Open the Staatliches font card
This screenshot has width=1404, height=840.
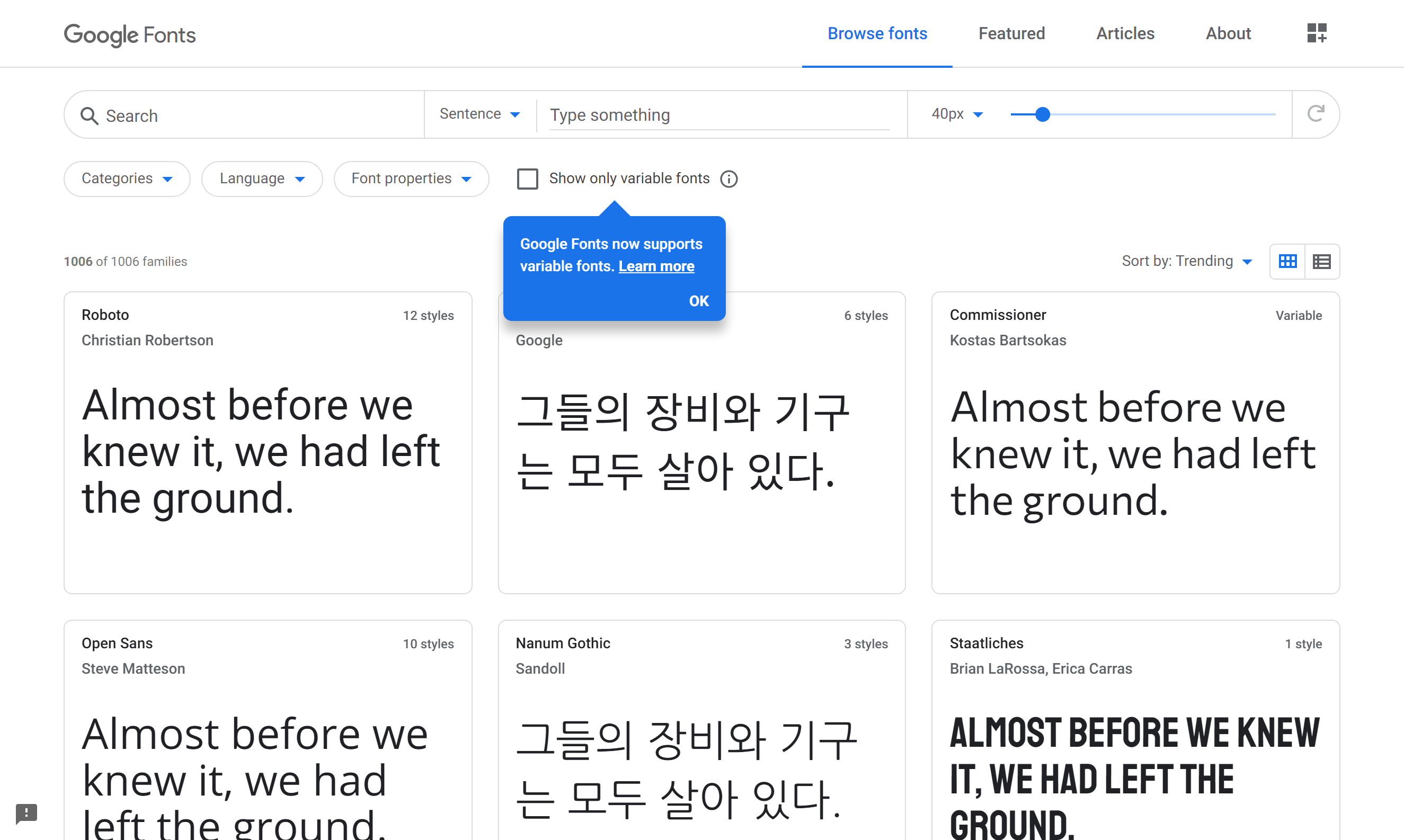coord(1136,730)
